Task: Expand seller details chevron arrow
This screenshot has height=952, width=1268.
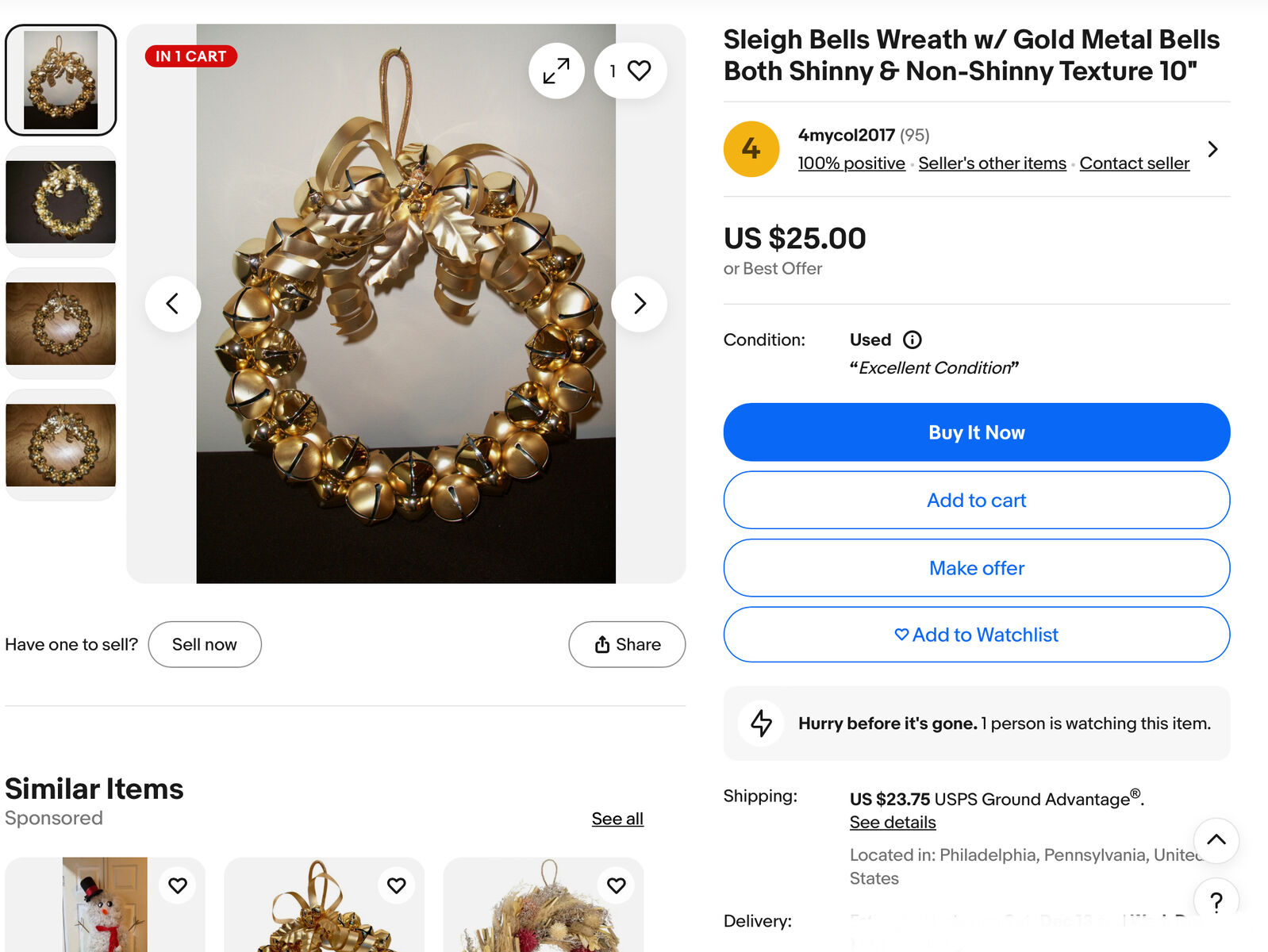Action: (x=1212, y=149)
